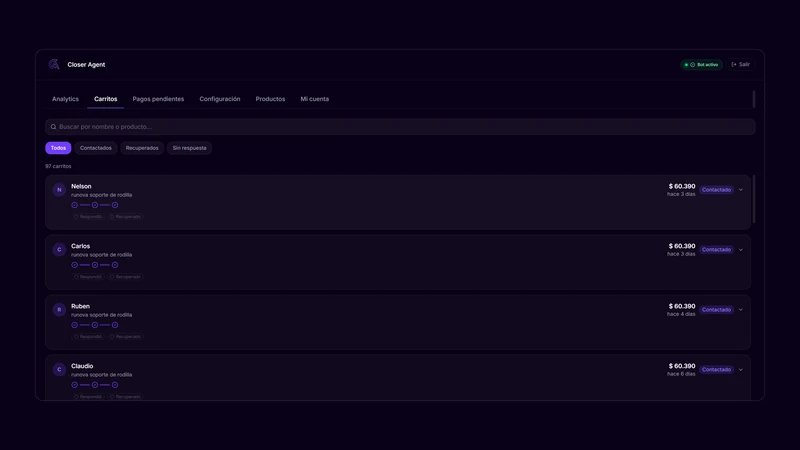Click the Closer Agent logo icon

tap(54, 64)
